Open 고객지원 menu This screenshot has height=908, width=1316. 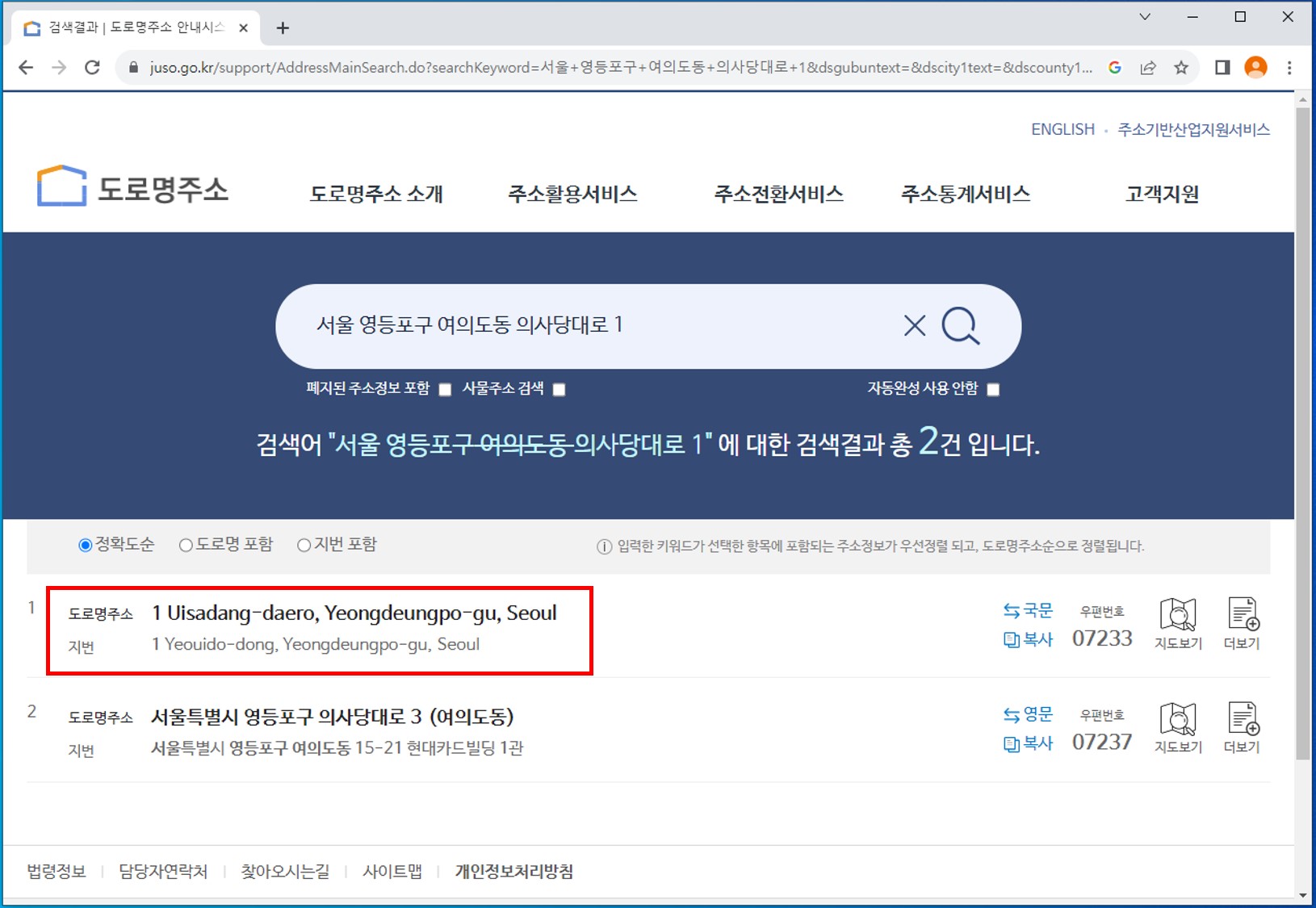[x=1162, y=194]
